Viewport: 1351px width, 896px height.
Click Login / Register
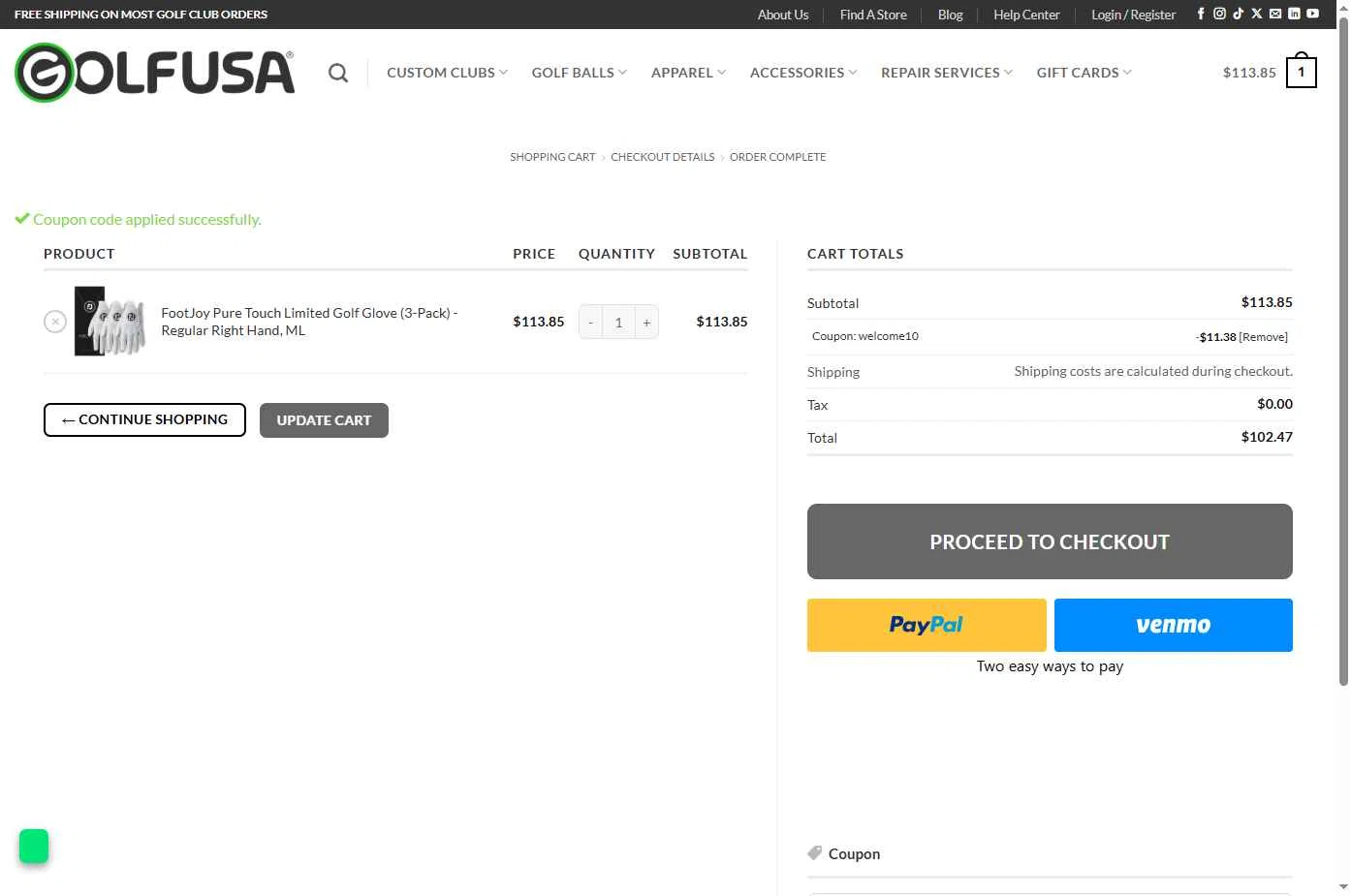[1133, 15]
